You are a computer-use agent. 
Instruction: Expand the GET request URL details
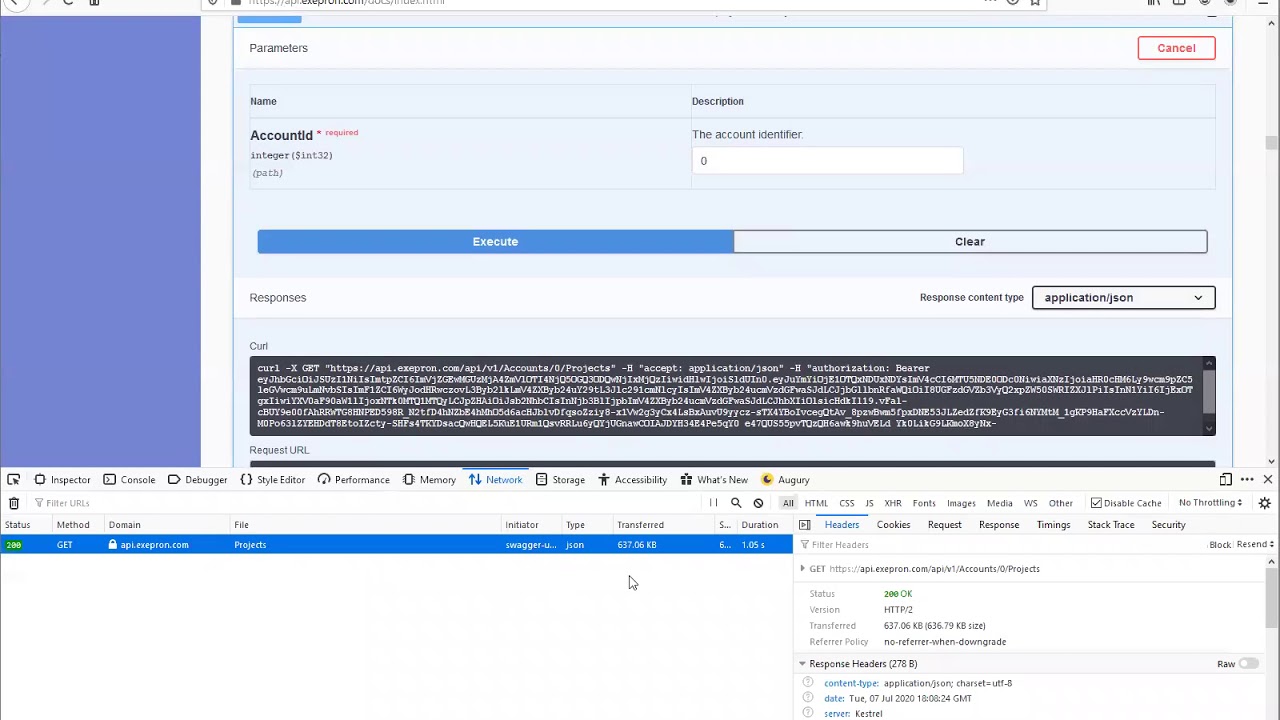[x=802, y=569]
